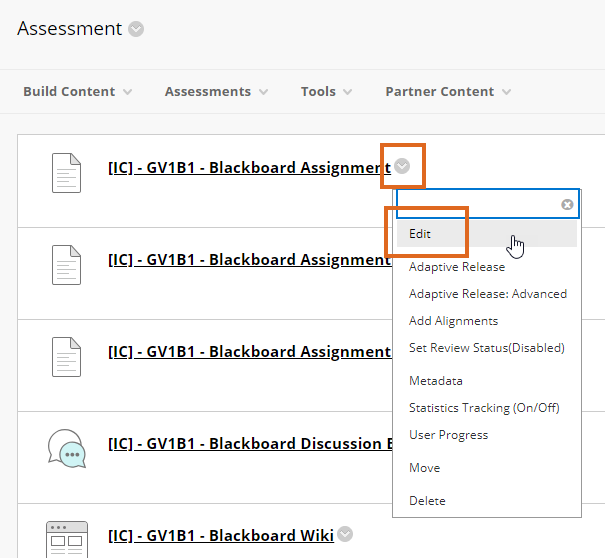Open the Assessment page title options chevron
605x558 pixels.
[136, 29]
